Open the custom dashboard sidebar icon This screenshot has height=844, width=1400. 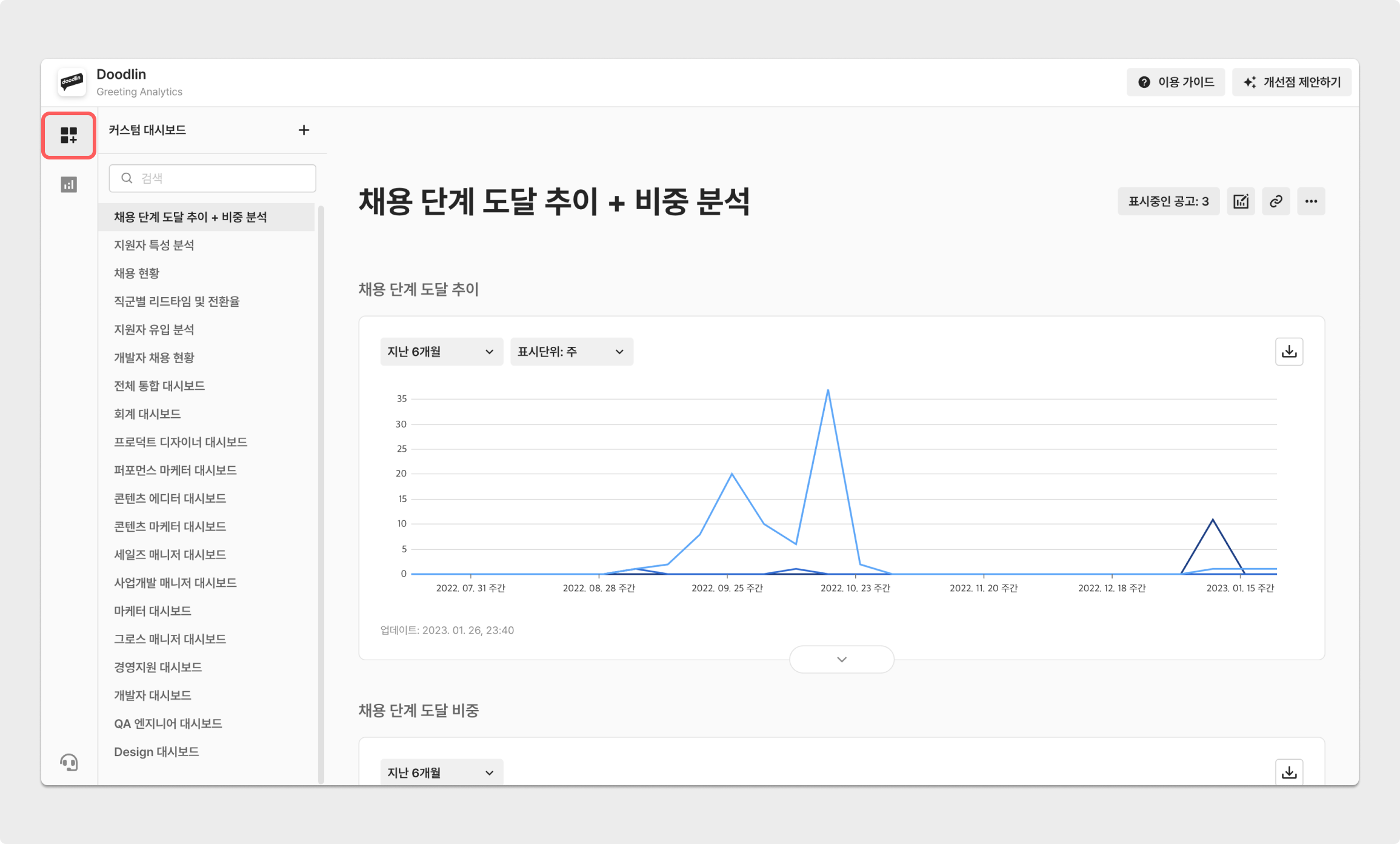(68, 135)
